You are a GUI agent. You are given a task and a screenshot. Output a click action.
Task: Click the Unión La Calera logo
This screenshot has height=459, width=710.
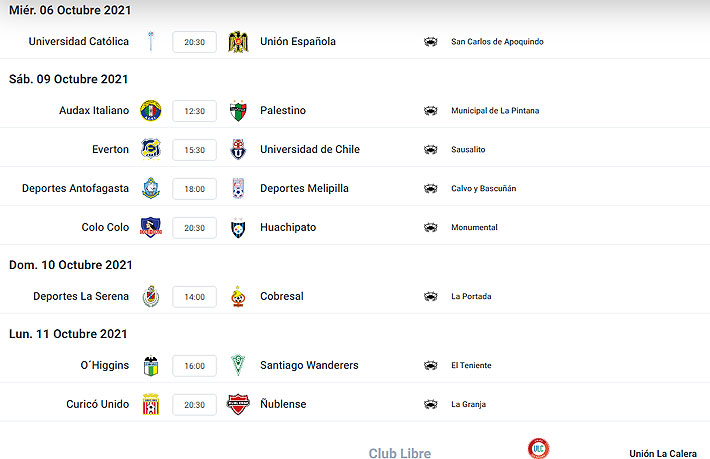point(539,449)
